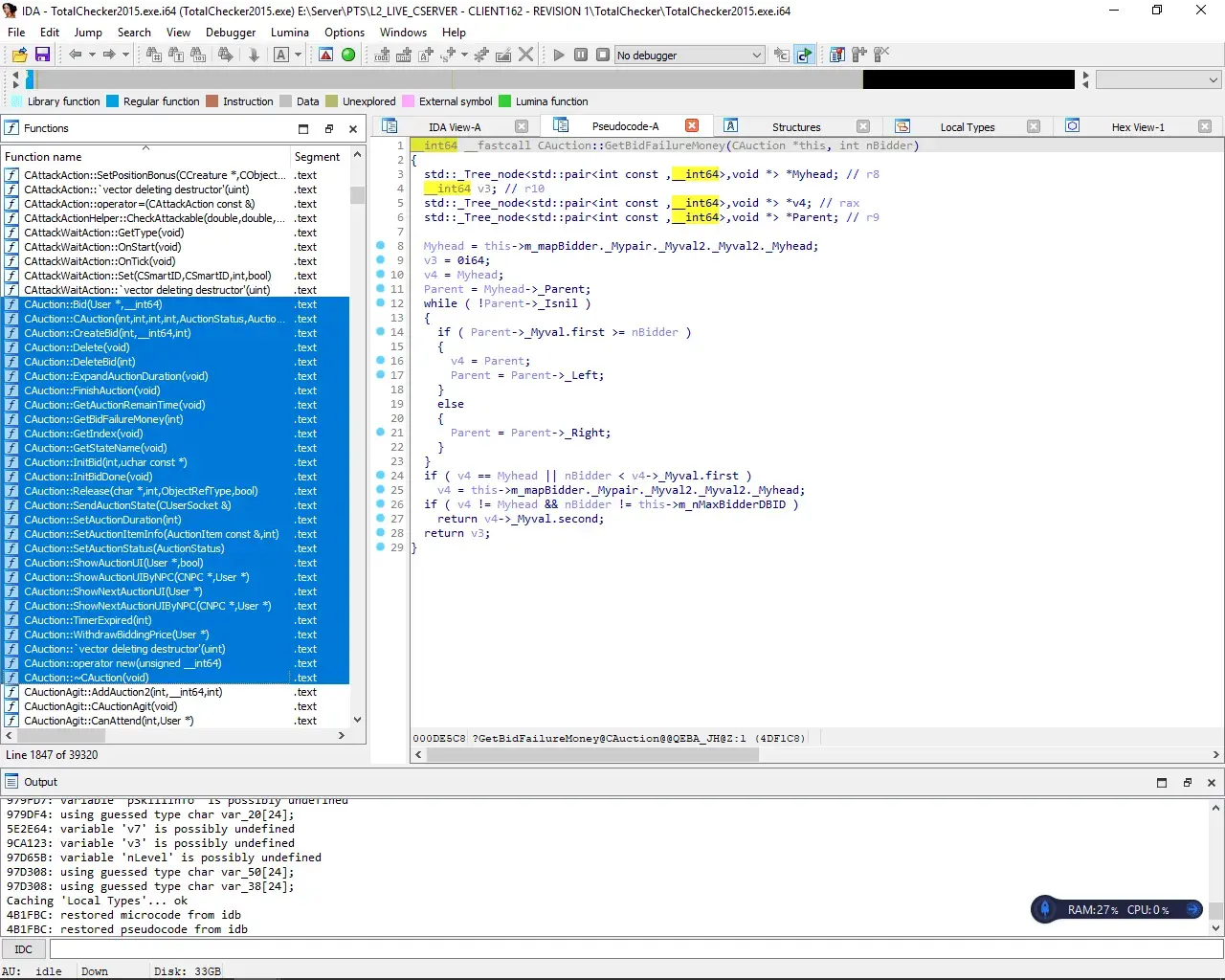1225x980 pixels.
Task: Terminate the process with the stop button
Action: (x=603, y=55)
